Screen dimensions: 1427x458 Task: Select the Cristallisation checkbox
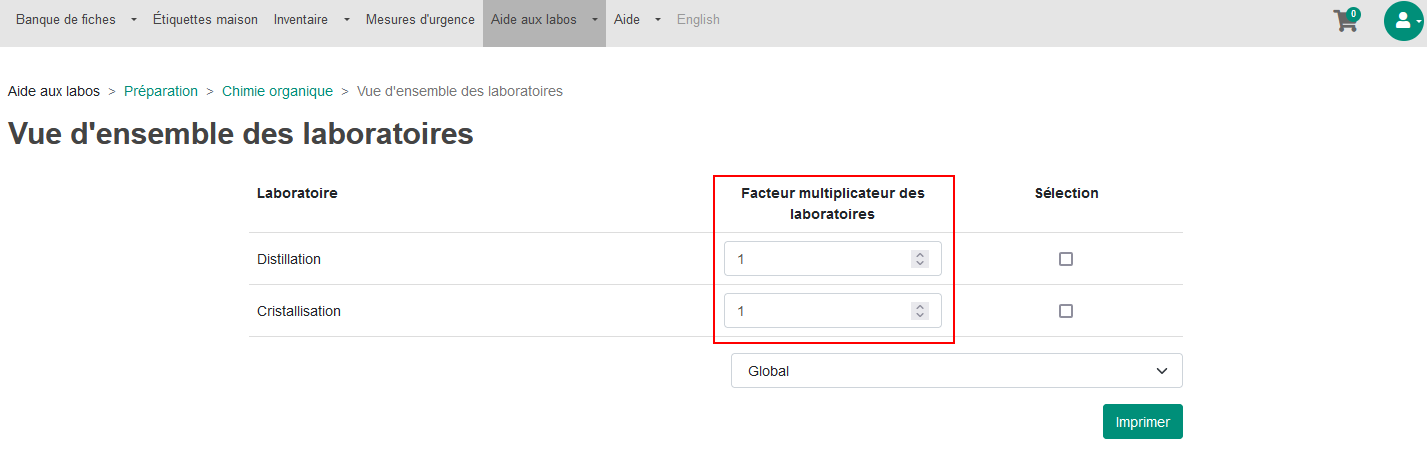(x=1066, y=311)
